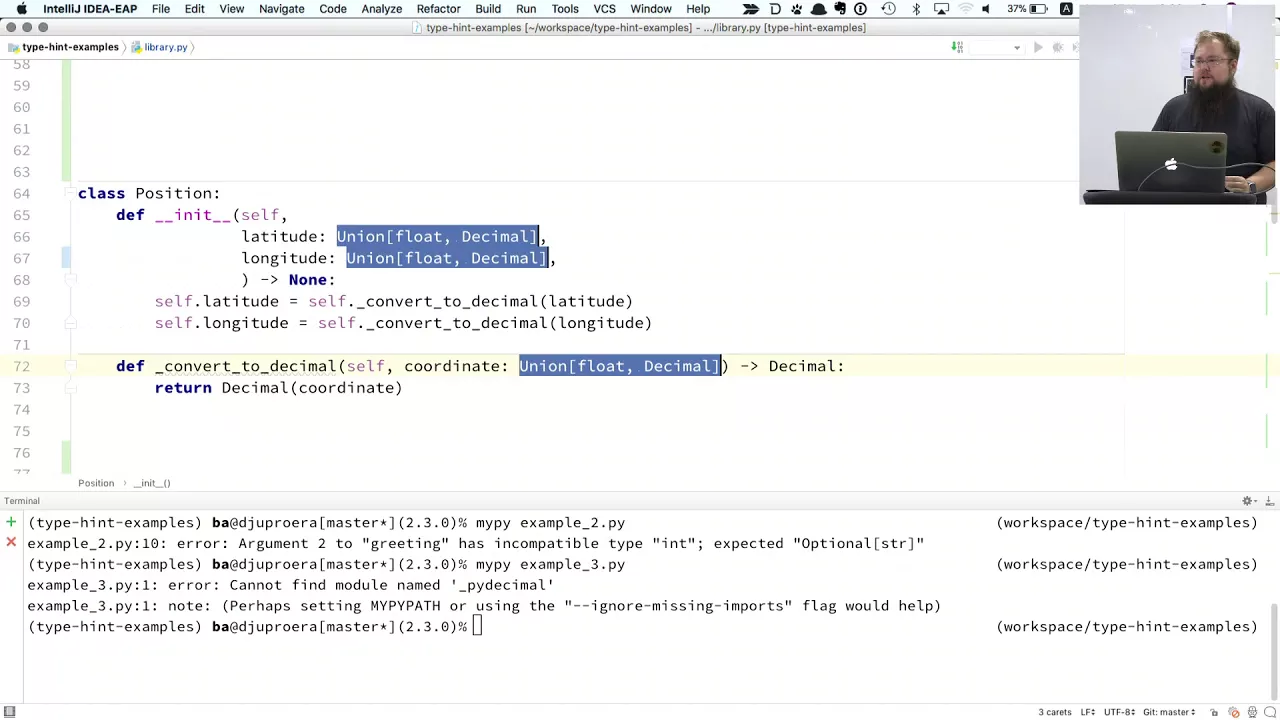Open the Code menu
This screenshot has height=720, width=1280.
pyautogui.click(x=333, y=9)
